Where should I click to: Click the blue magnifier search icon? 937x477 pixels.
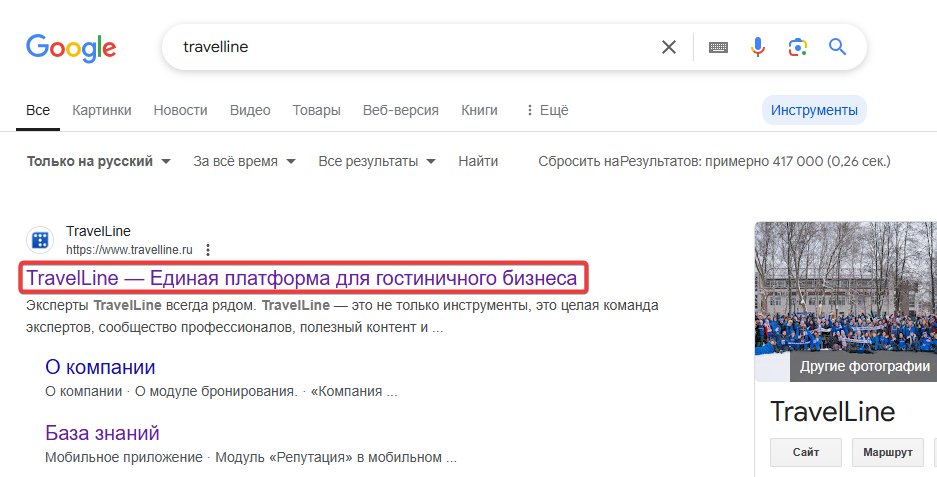point(837,47)
